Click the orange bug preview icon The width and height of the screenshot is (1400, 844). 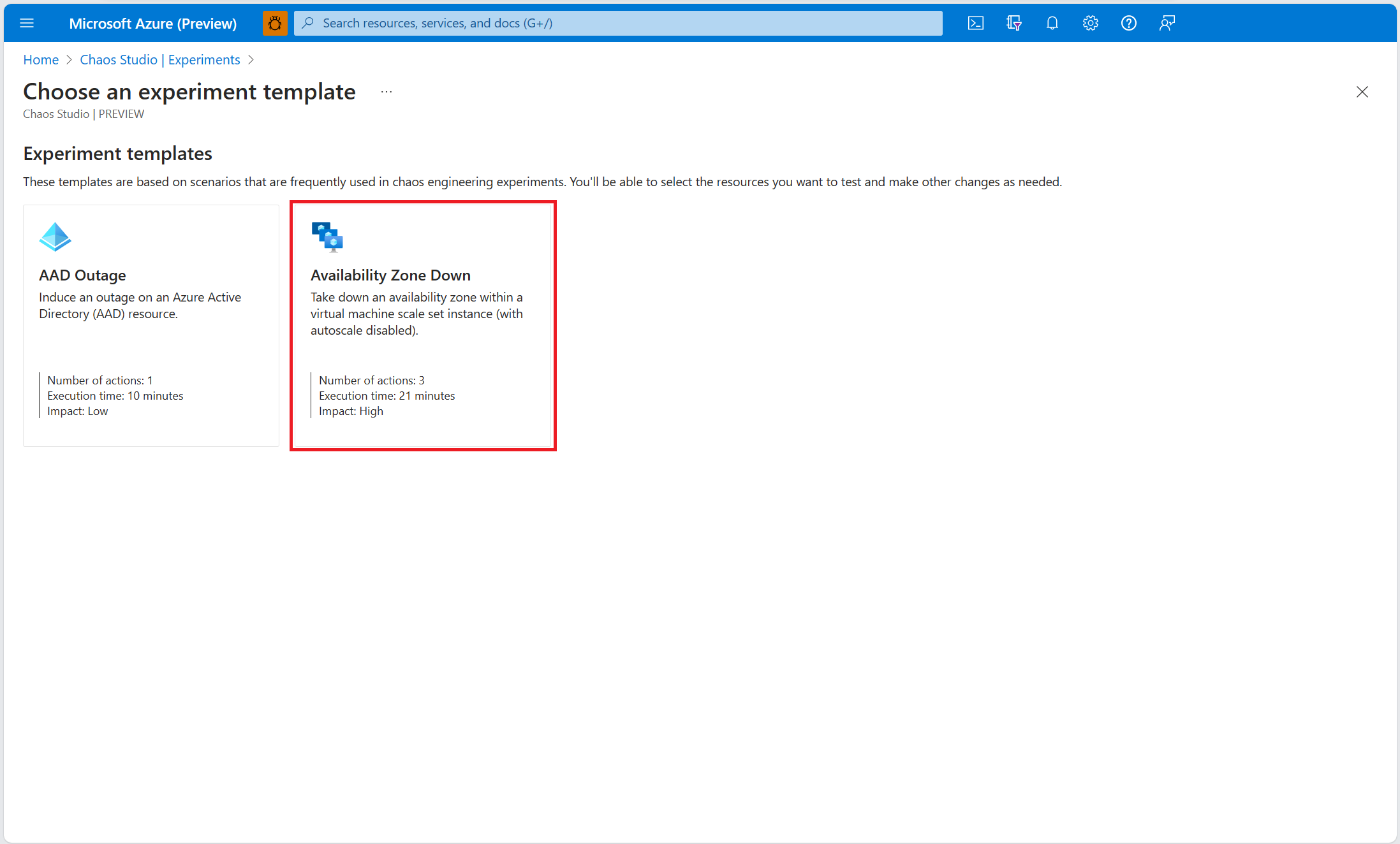(274, 23)
